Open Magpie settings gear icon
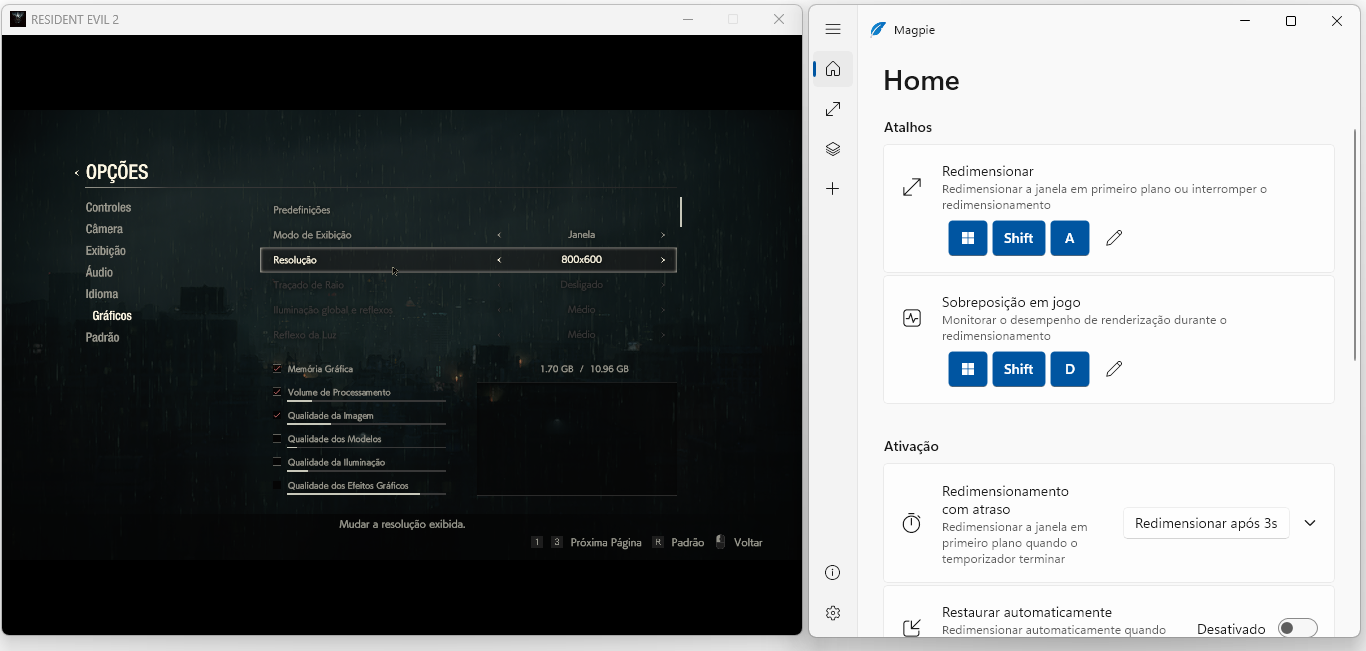 [x=833, y=613]
